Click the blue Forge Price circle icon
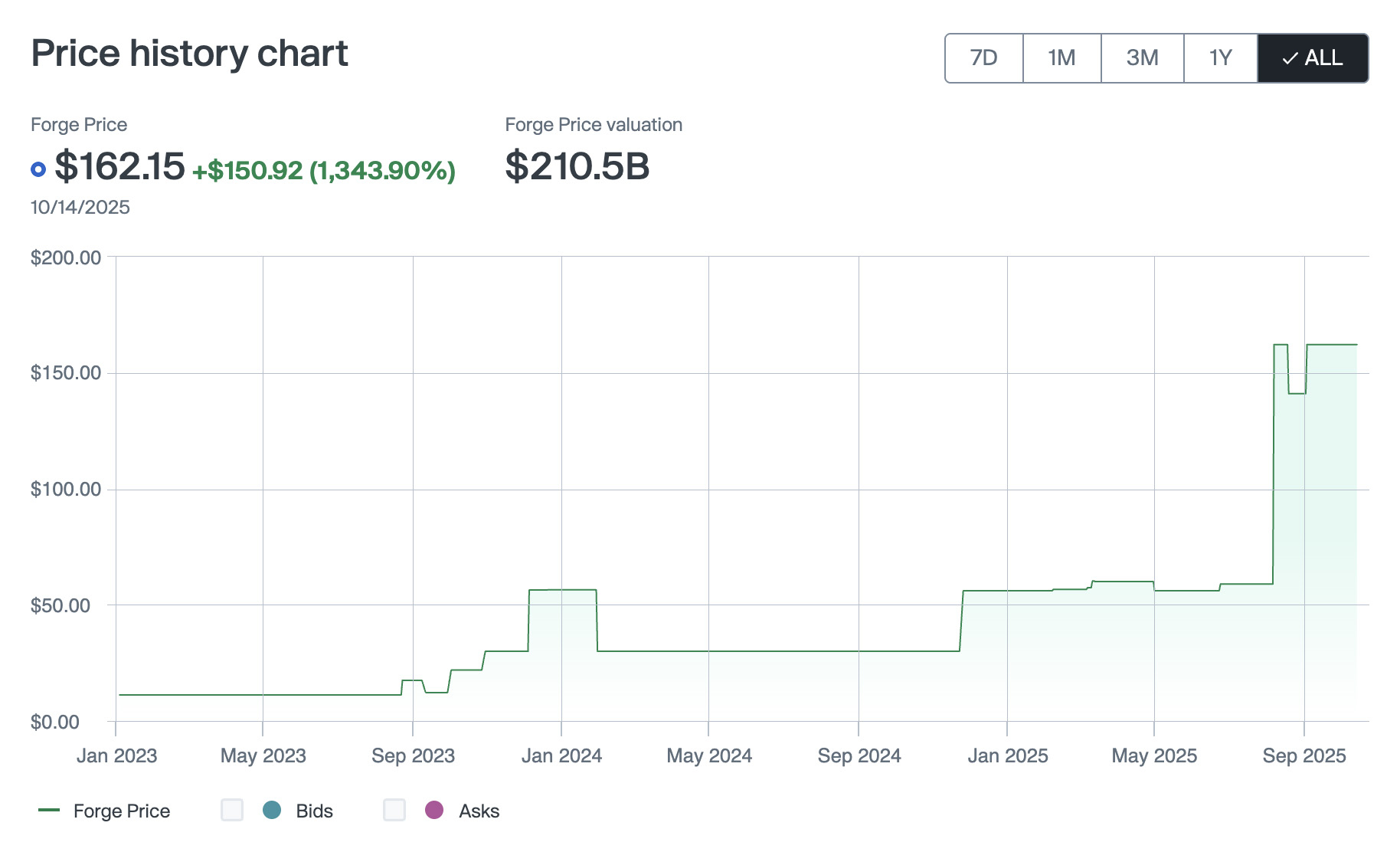1400x852 pixels. [x=38, y=169]
